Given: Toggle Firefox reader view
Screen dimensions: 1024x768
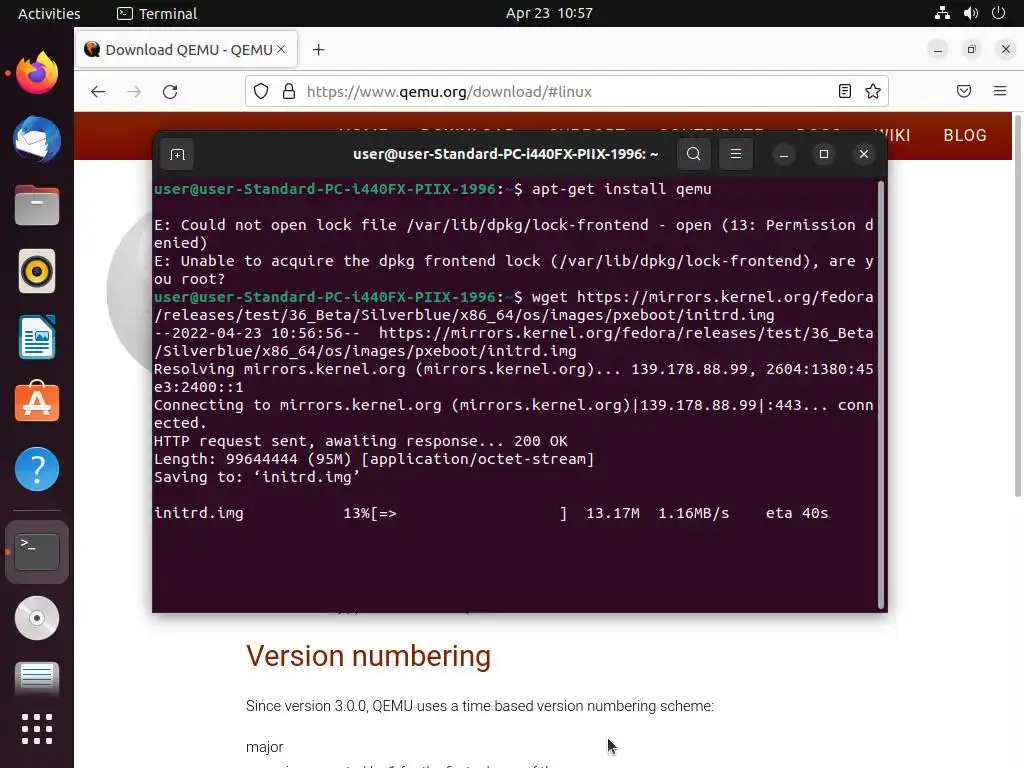Looking at the screenshot, I should [844, 91].
